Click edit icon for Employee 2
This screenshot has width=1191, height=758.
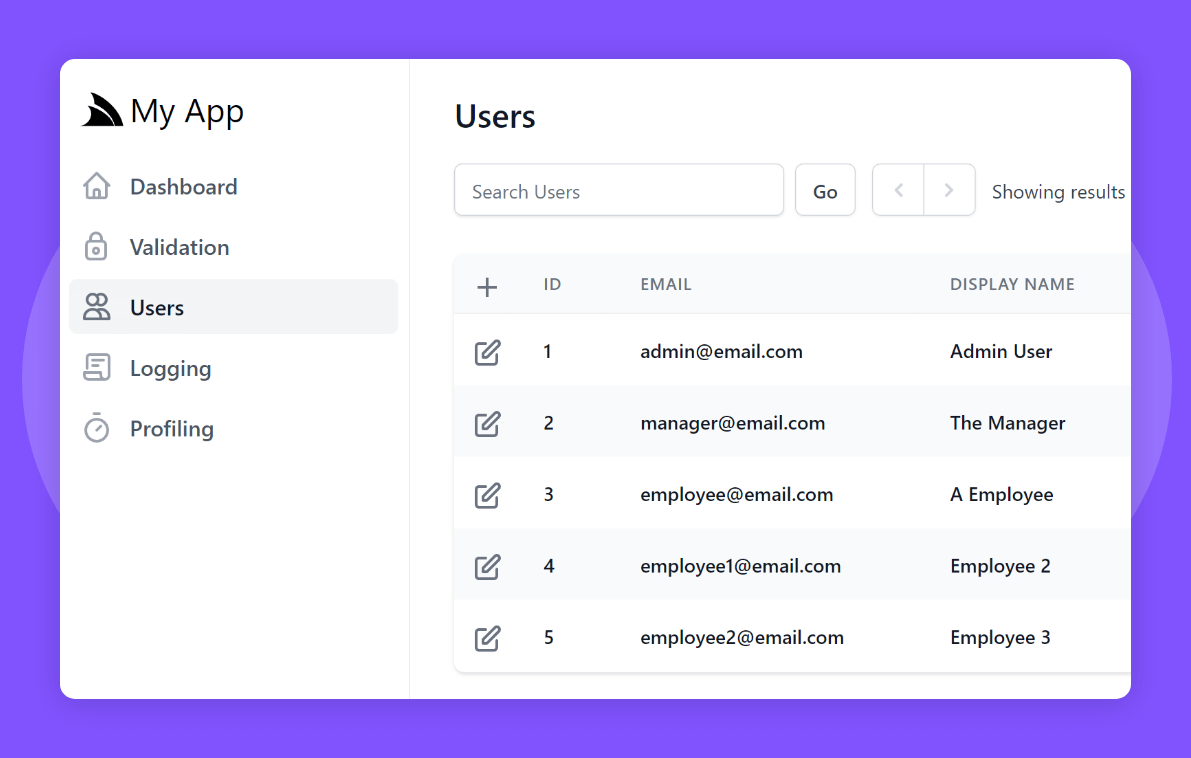click(x=487, y=567)
